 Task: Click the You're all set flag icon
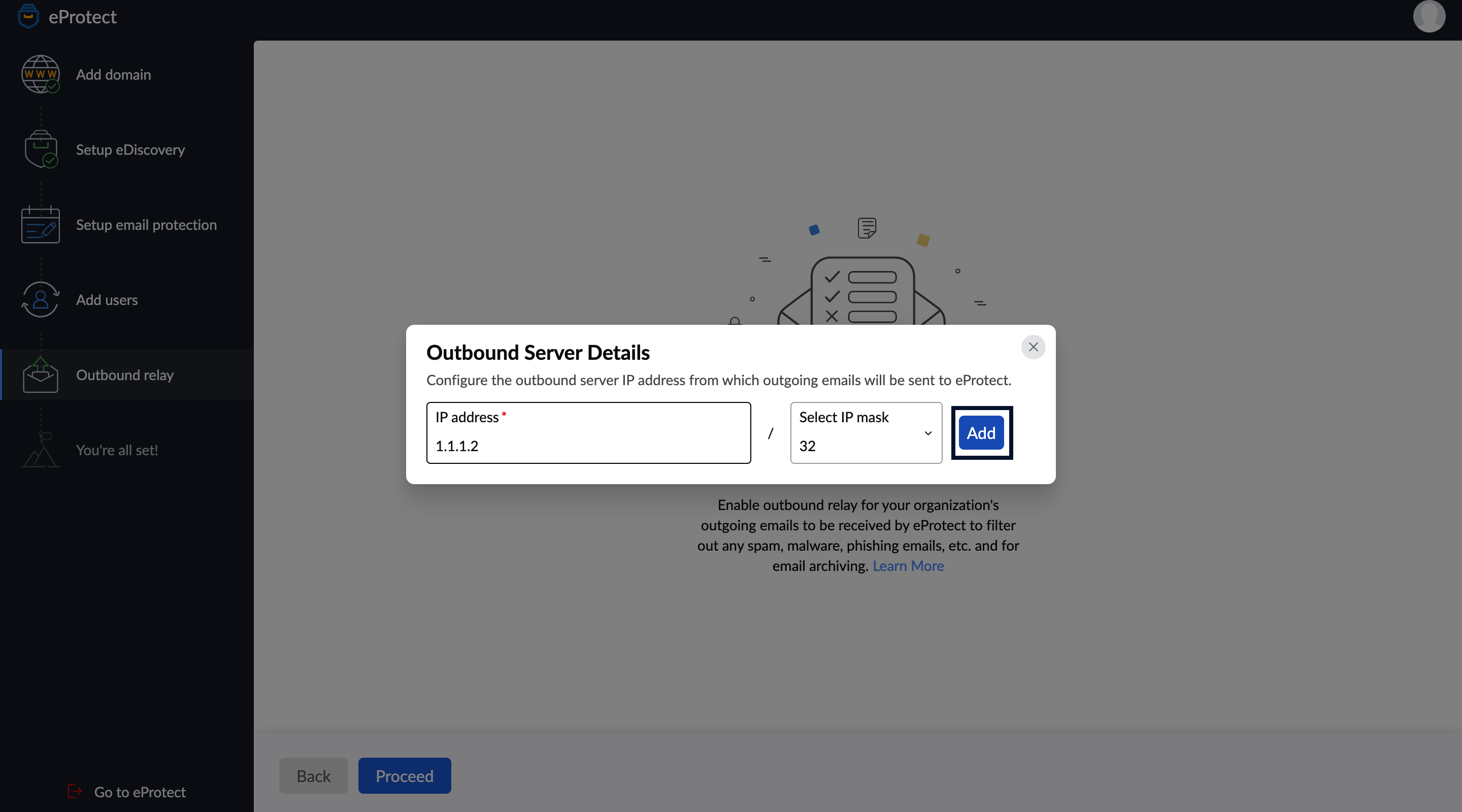40,450
